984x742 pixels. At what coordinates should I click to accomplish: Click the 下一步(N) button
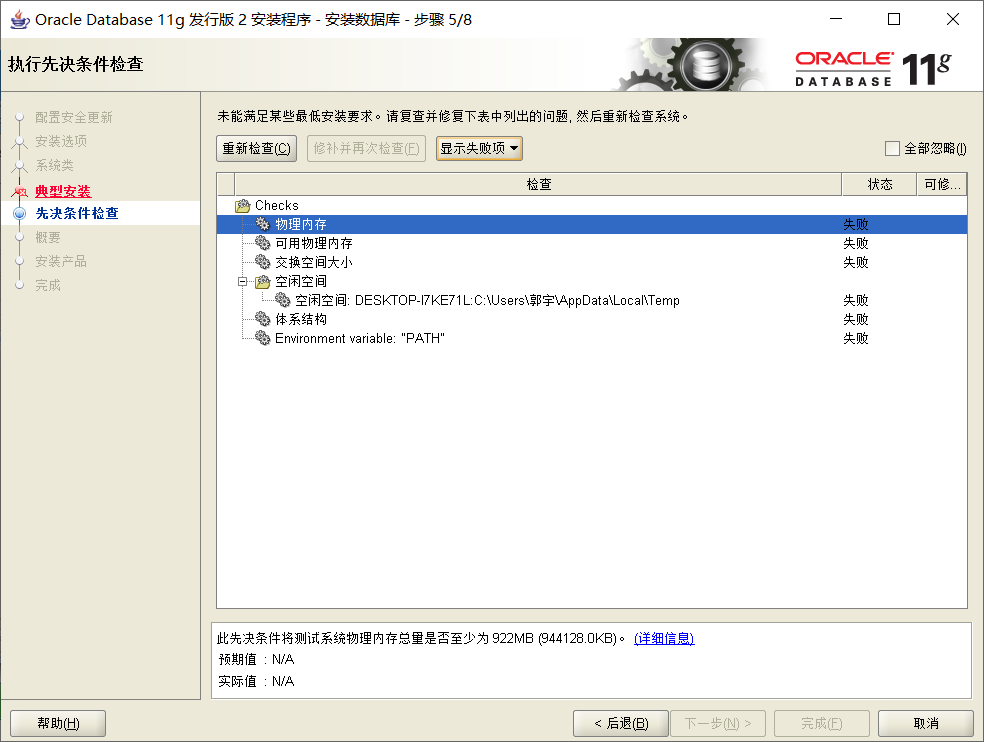718,723
